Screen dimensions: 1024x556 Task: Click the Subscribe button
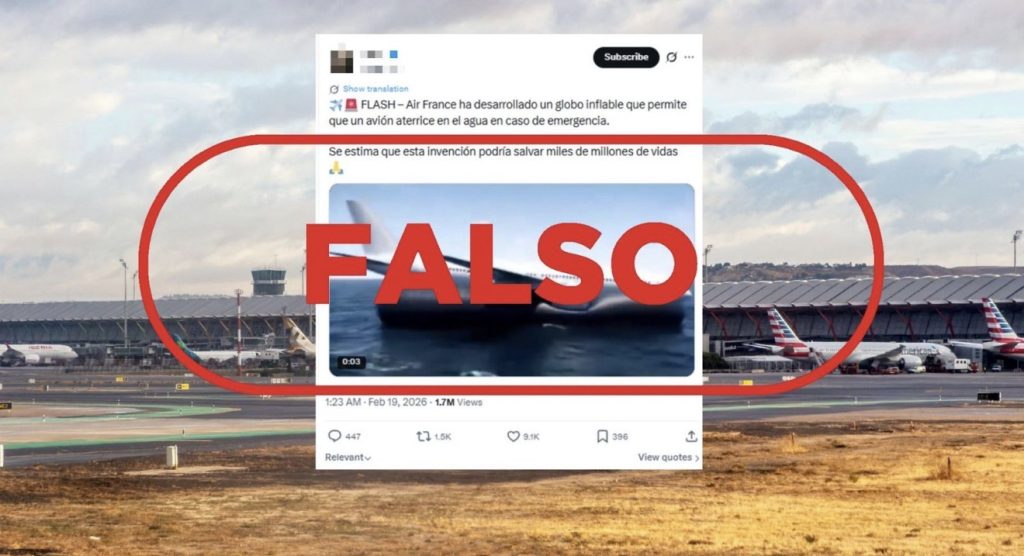(626, 57)
